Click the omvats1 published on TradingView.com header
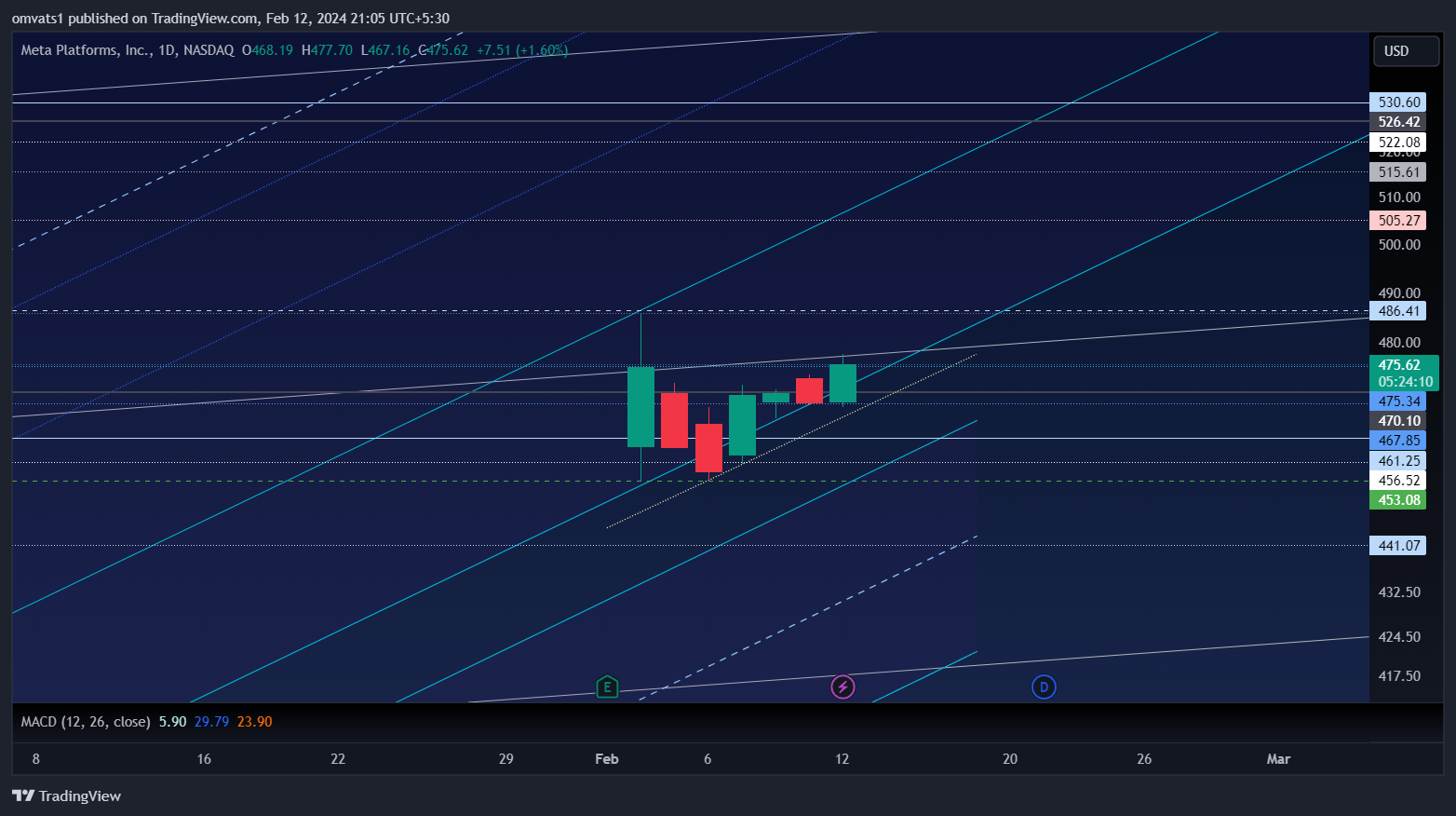 (x=231, y=19)
